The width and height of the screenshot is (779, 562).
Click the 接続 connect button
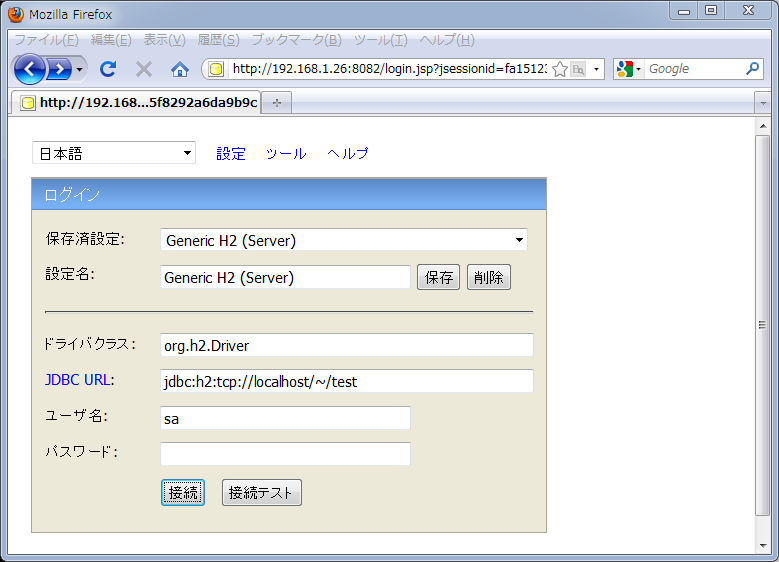pyautogui.click(x=183, y=492)
